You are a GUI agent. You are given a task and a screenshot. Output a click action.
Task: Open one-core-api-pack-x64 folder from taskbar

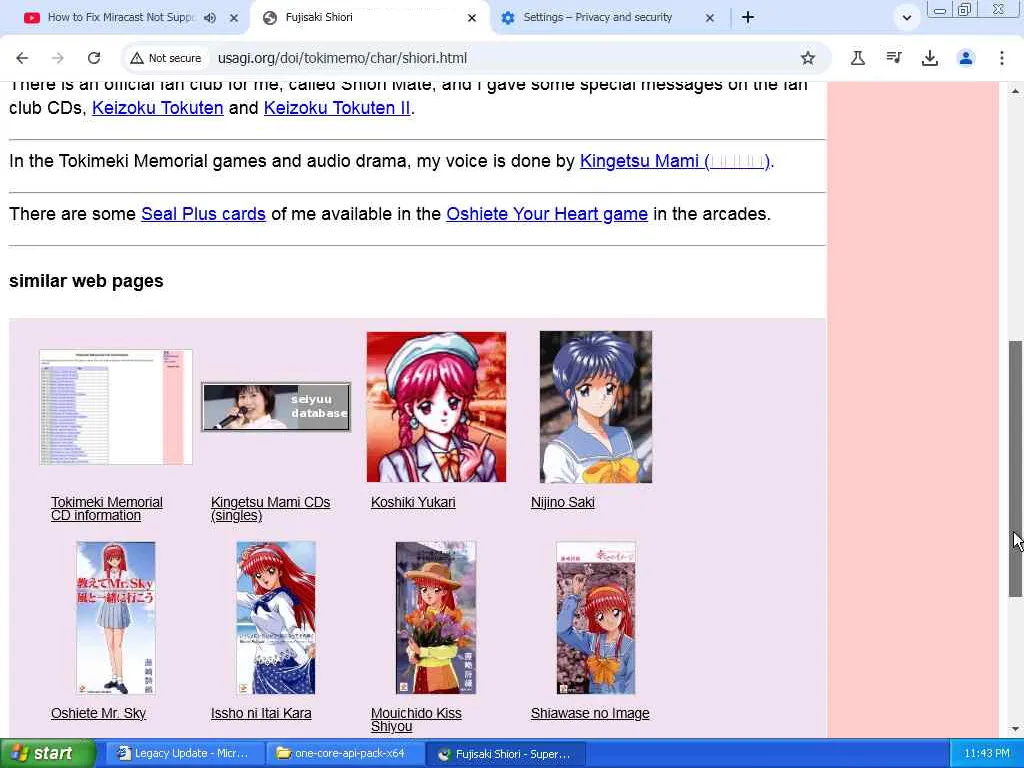(x=345, y=754)
